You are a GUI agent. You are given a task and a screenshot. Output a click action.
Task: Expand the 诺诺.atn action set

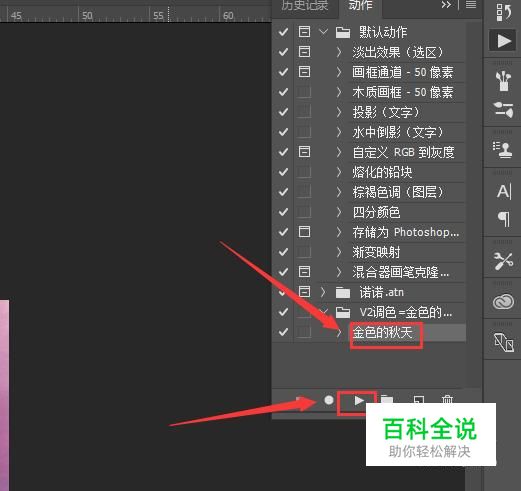[323, 292]
